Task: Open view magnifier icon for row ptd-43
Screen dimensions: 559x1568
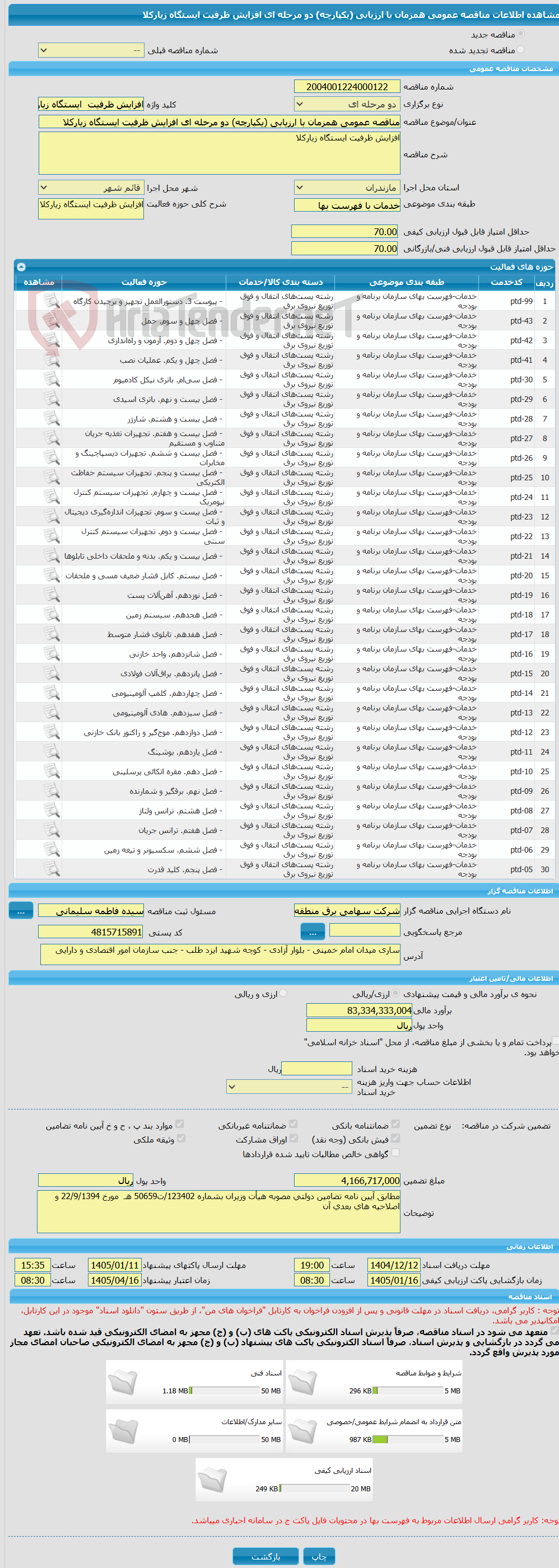Action: click(x=52, y=321)
